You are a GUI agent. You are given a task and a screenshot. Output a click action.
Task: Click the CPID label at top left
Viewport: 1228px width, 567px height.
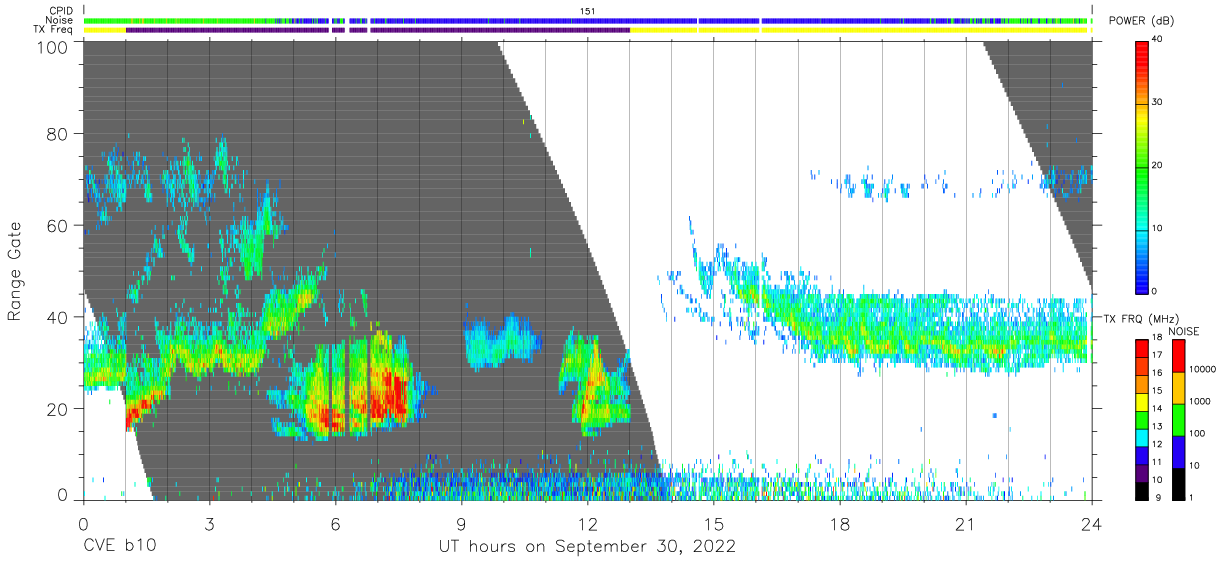(62, 11)
